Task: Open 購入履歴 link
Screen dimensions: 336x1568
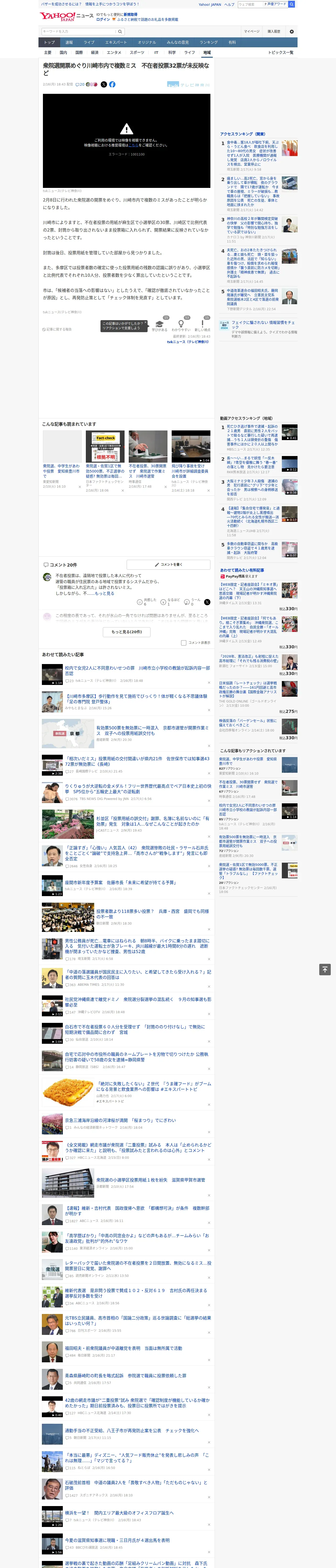Action: click(x=274, y=31)
